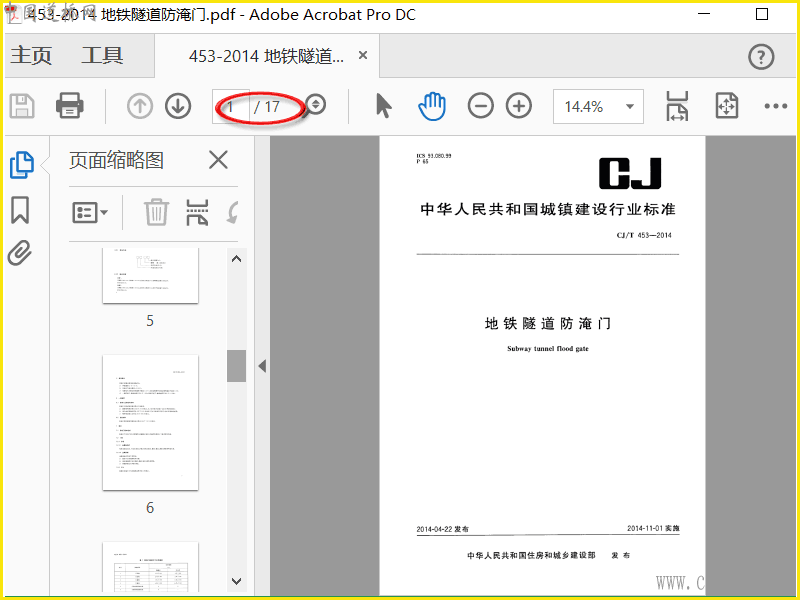Print the document with printer icon
800x600 pixels.
pos(69,106)
